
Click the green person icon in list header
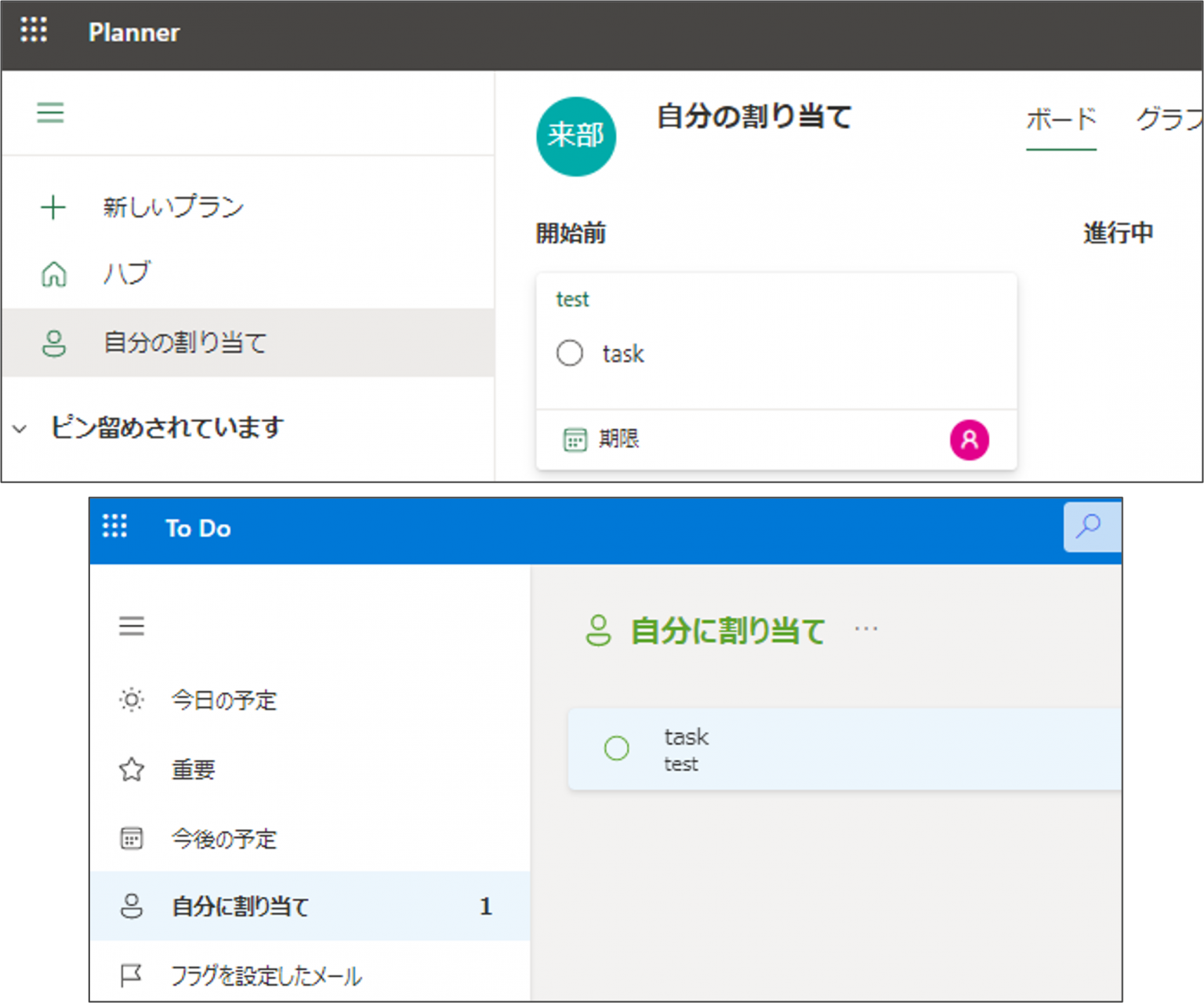598,631
